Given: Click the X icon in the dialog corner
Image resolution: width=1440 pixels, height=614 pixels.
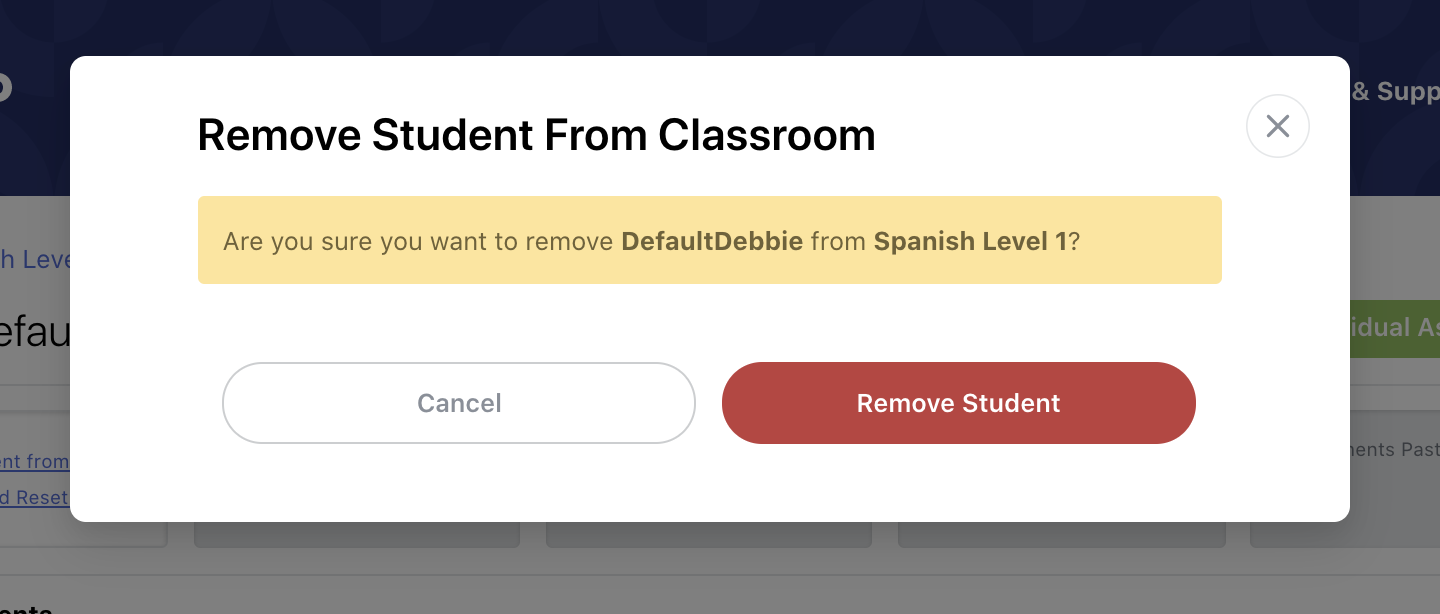Looking at the screenshot, I should 1277,126.
